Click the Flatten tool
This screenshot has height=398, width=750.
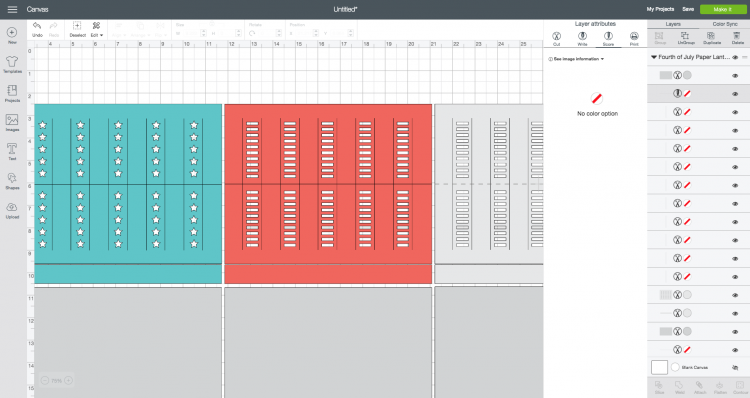tap(720, 387)
